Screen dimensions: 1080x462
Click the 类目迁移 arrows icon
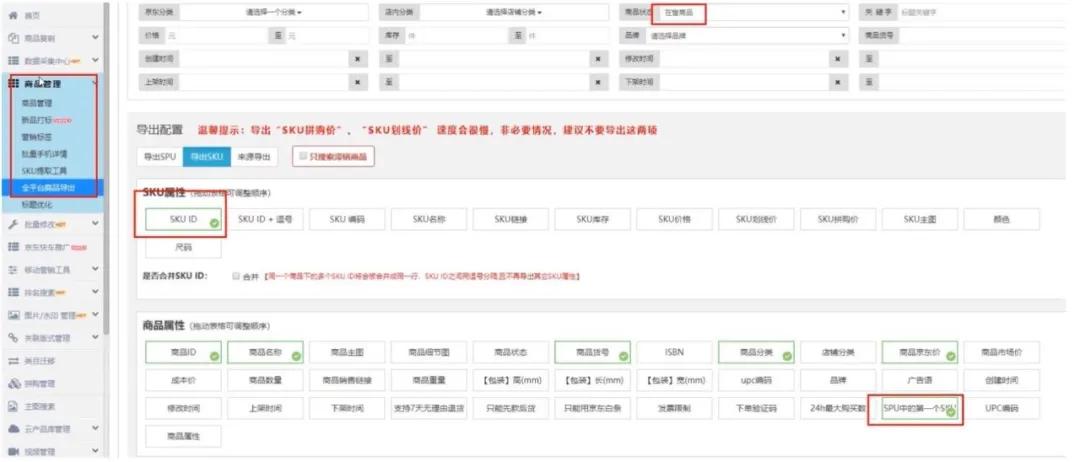pos(12,361)
